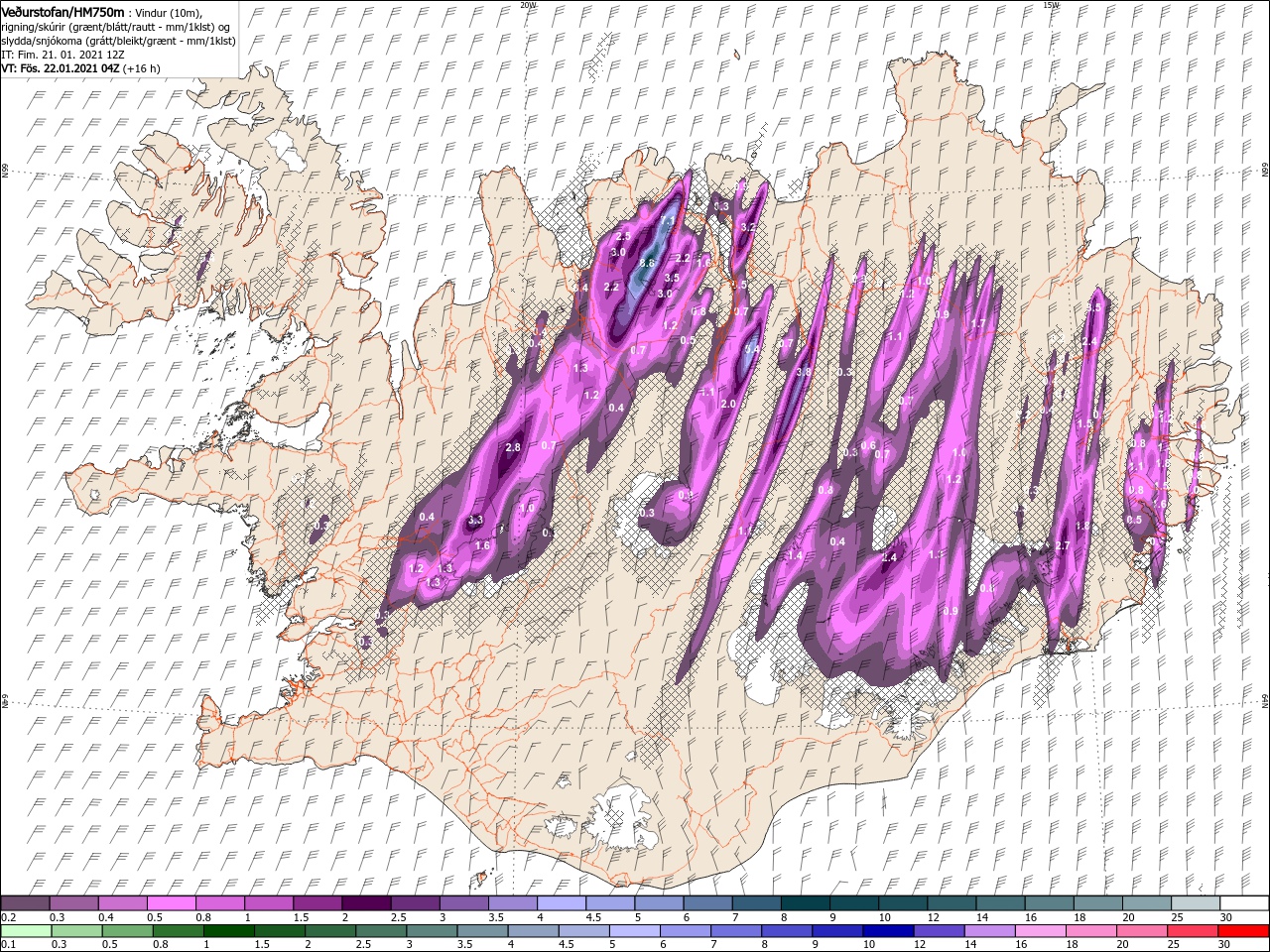Click the 1.6 snowfall value on the map
Image resolution: width=1270 pixels, height=952 pixels.
[x=483, y=546]
